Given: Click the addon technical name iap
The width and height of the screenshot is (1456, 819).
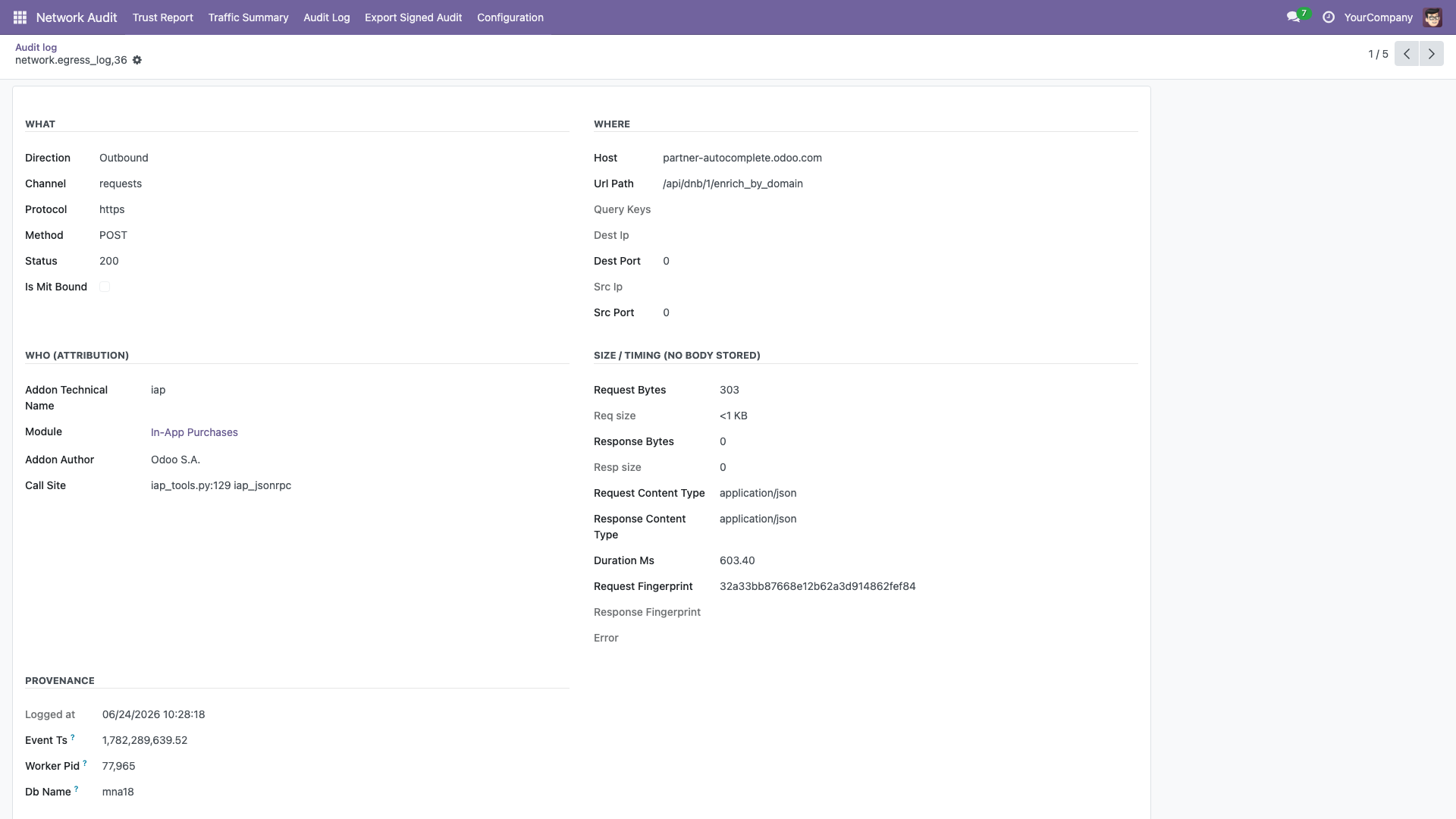Looking at the screenshot, I should (158, 390).
